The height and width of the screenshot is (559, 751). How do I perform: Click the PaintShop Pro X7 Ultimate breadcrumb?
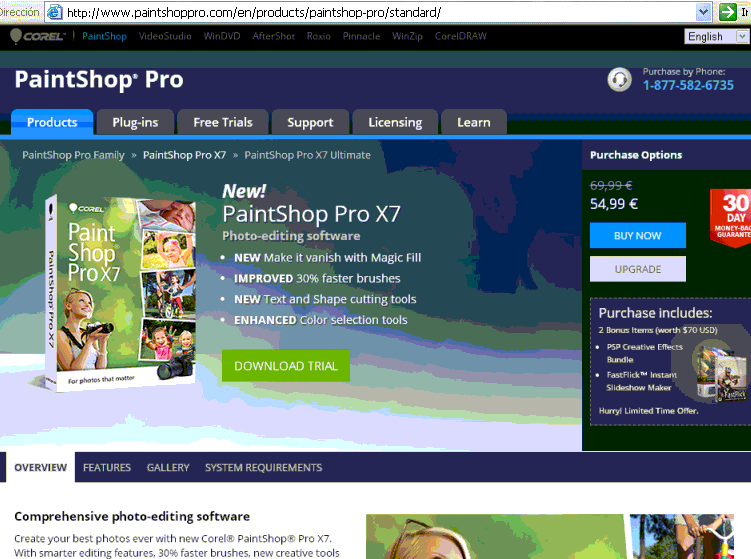[x=307, y=155]
